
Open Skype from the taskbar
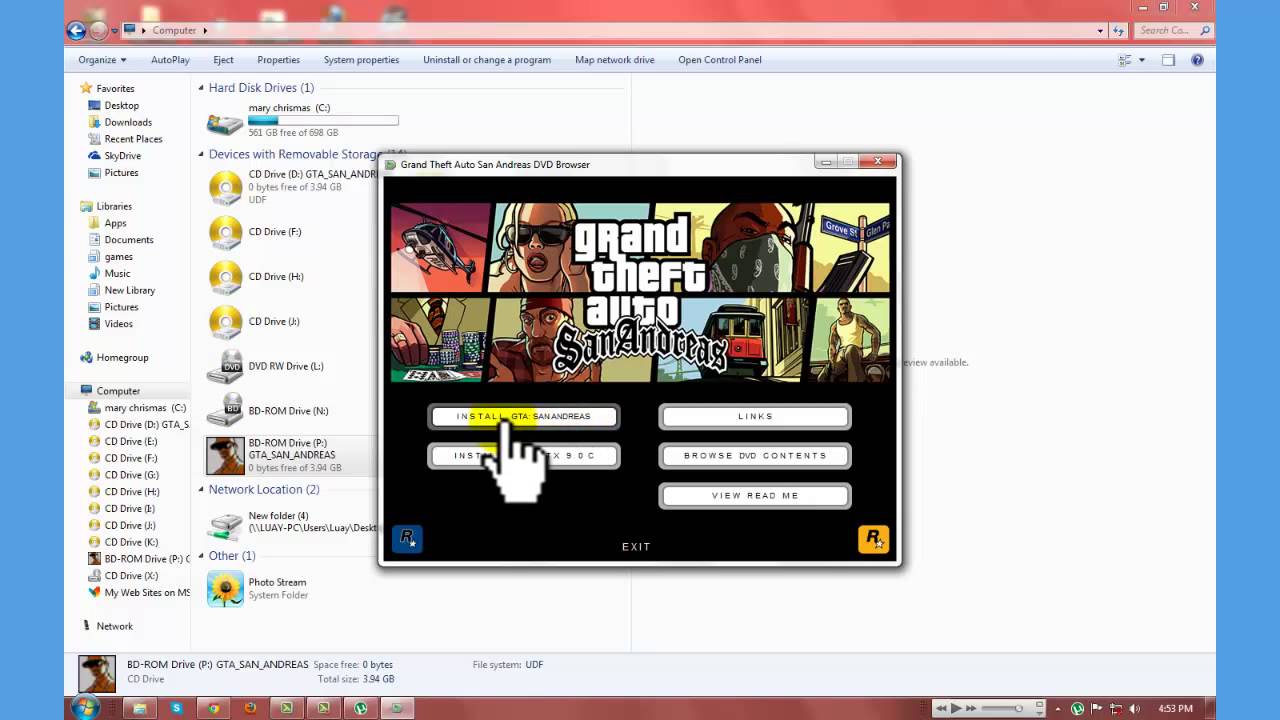click(x=176, y=708)
